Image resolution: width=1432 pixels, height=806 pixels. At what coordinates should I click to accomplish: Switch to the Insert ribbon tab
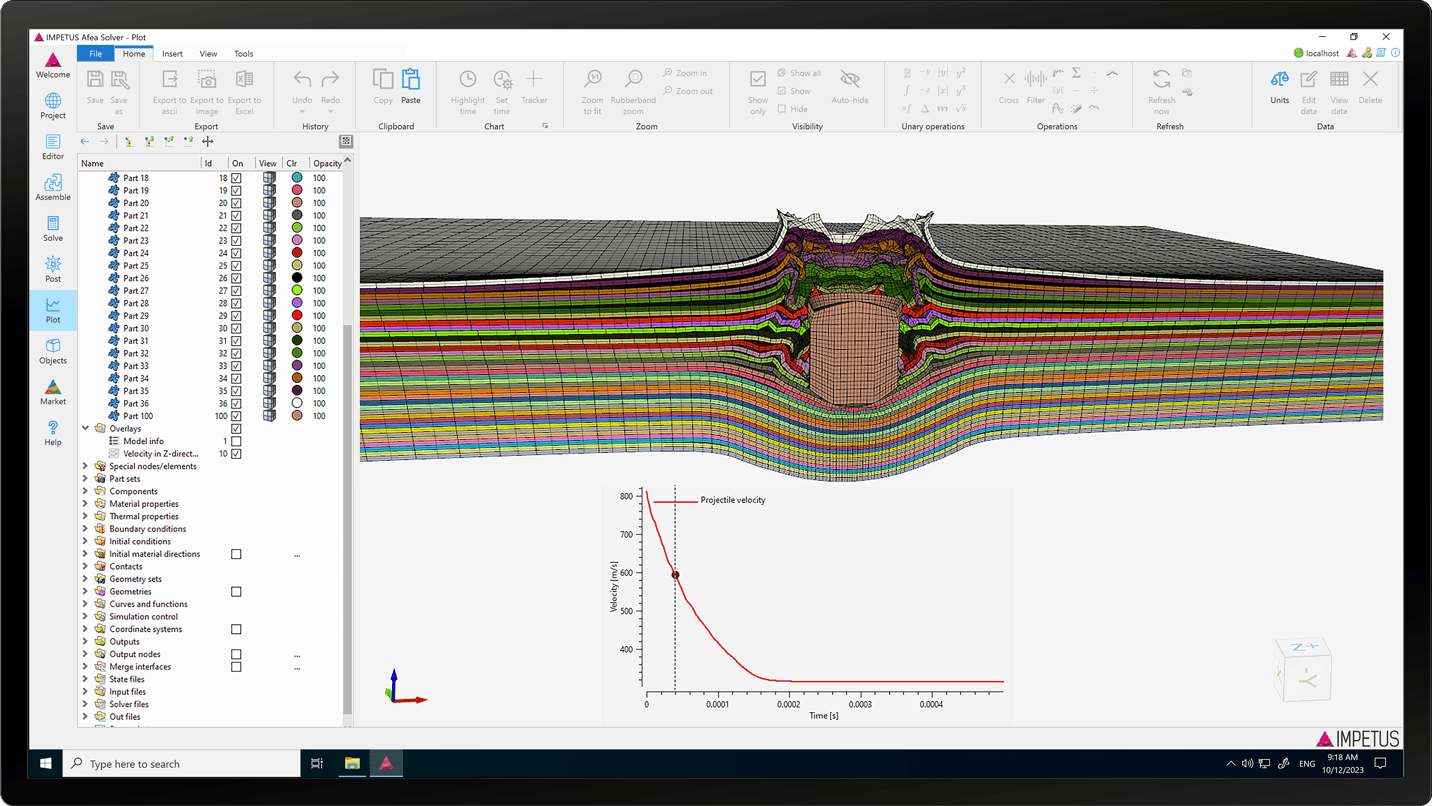click(172, 54)
